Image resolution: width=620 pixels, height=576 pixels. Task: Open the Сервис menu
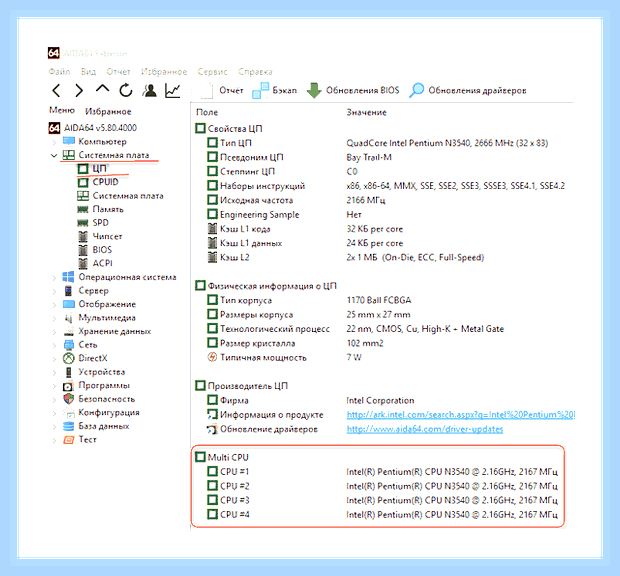212,72
